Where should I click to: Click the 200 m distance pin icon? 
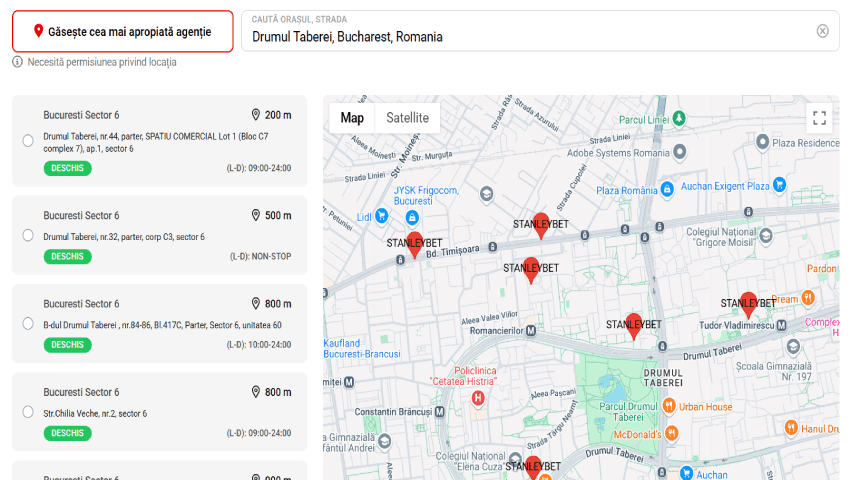(256, 115)
